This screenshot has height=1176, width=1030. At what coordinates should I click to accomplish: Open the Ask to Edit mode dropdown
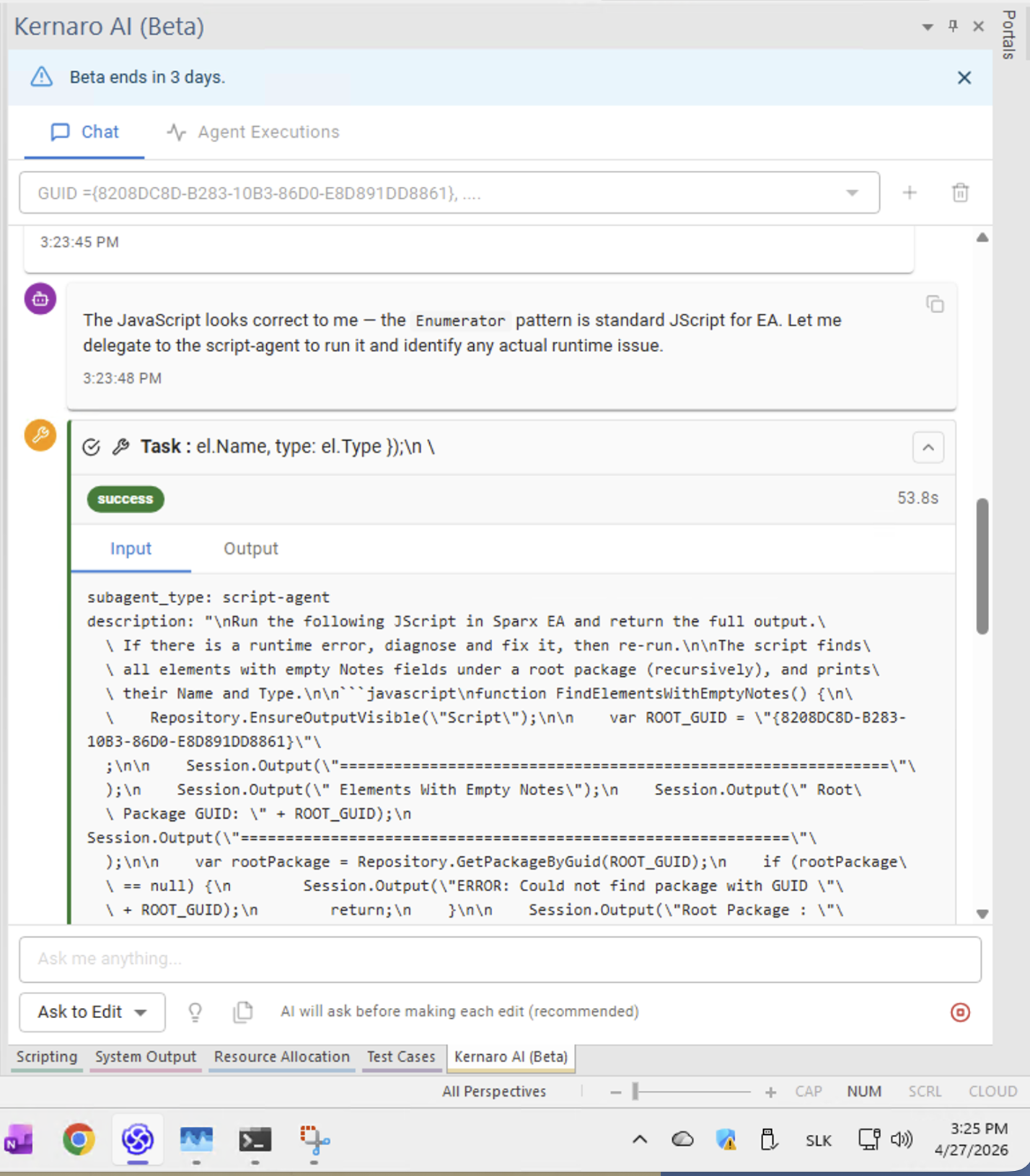(92, 1012)
